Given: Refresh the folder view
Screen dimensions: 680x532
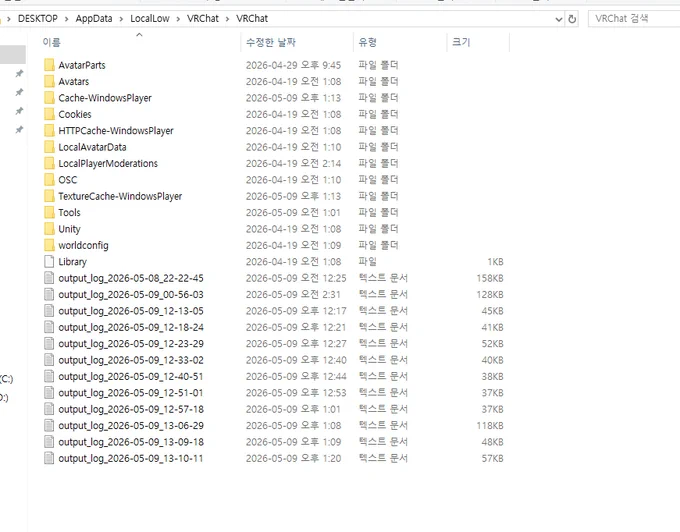Looking at the screenshot, I should (x=572, y=19).
